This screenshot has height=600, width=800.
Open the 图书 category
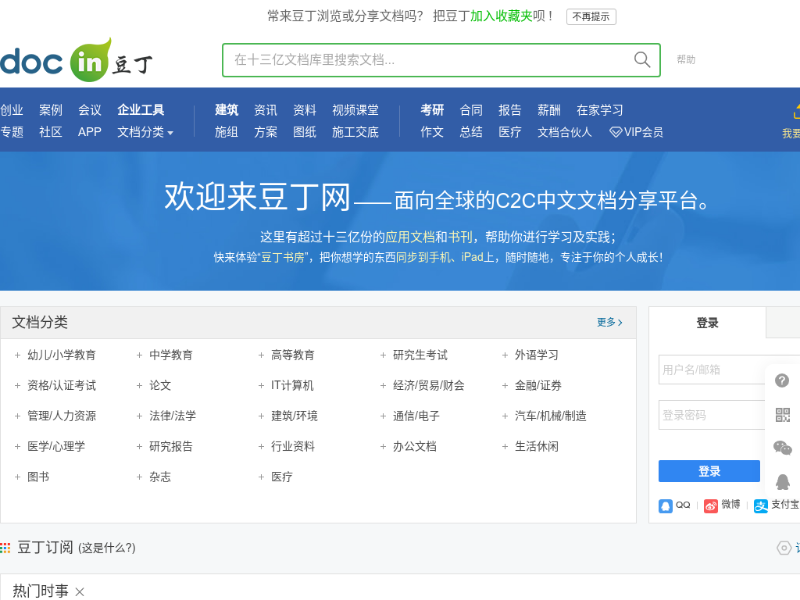point(38,477)
